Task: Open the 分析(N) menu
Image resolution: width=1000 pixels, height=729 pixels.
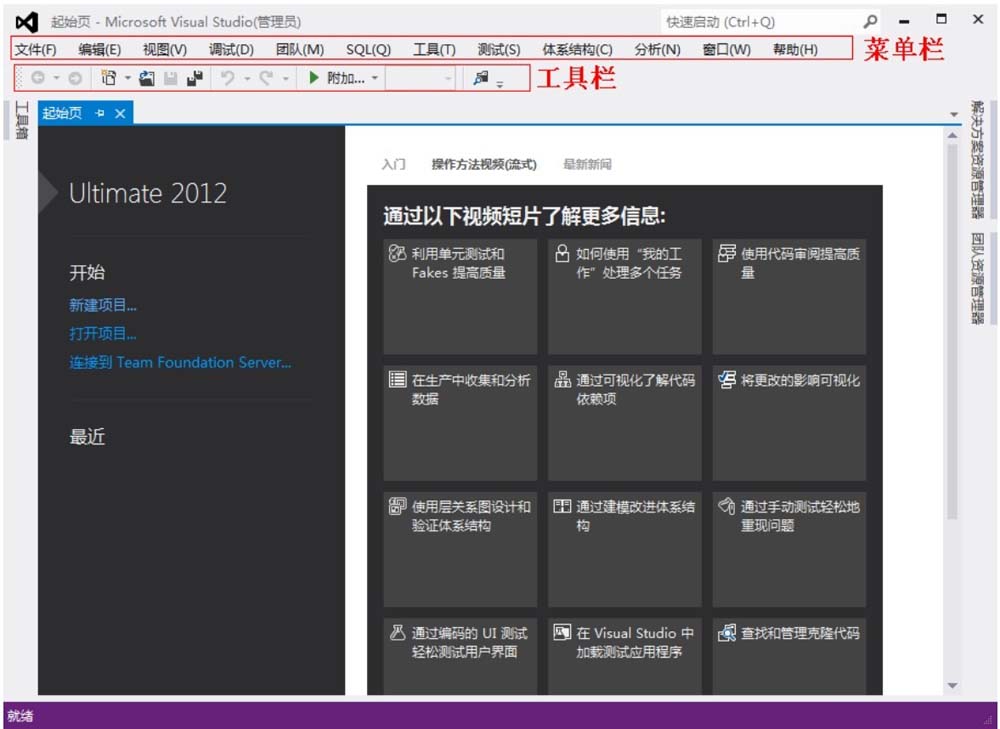Action: pos(658,49)
